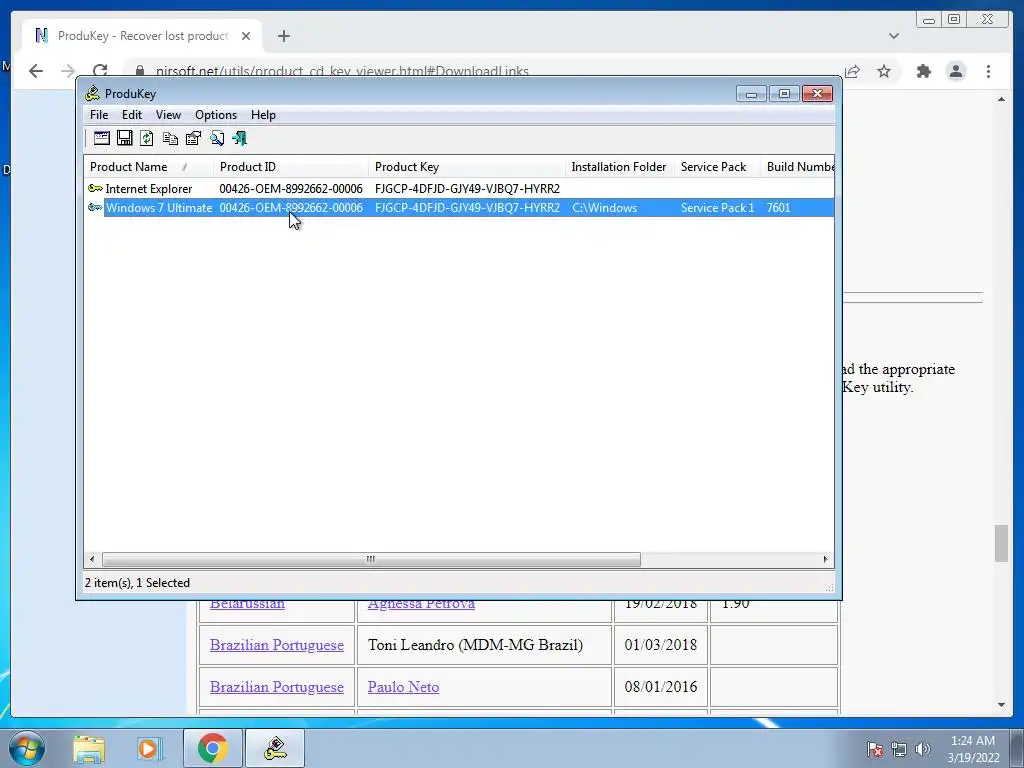Open the Paulo Neto link

[x=403, y=687]
